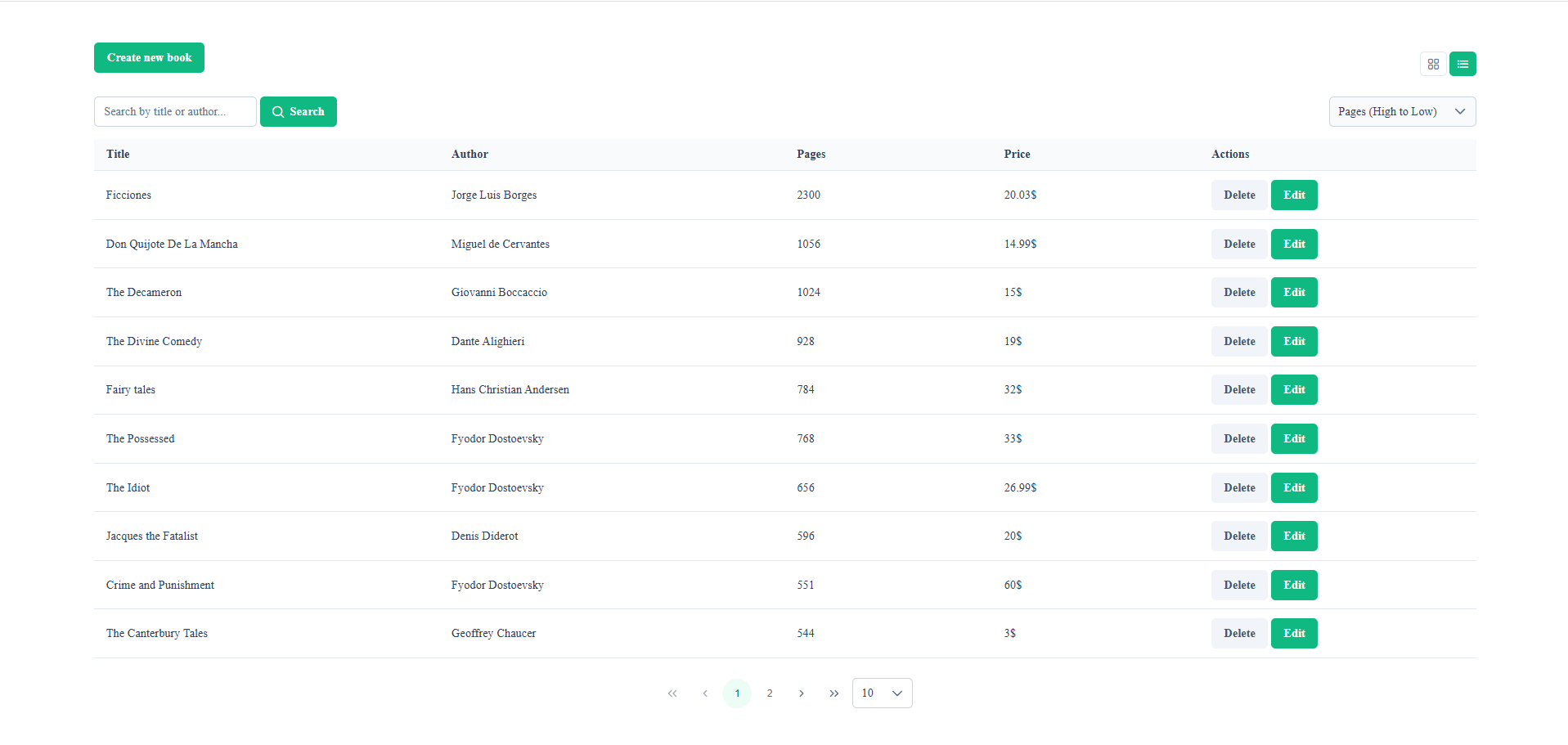This screenshot has width=1568, height=745.
Task: Click The Idiot title
Action: click(x=128, y=488)
